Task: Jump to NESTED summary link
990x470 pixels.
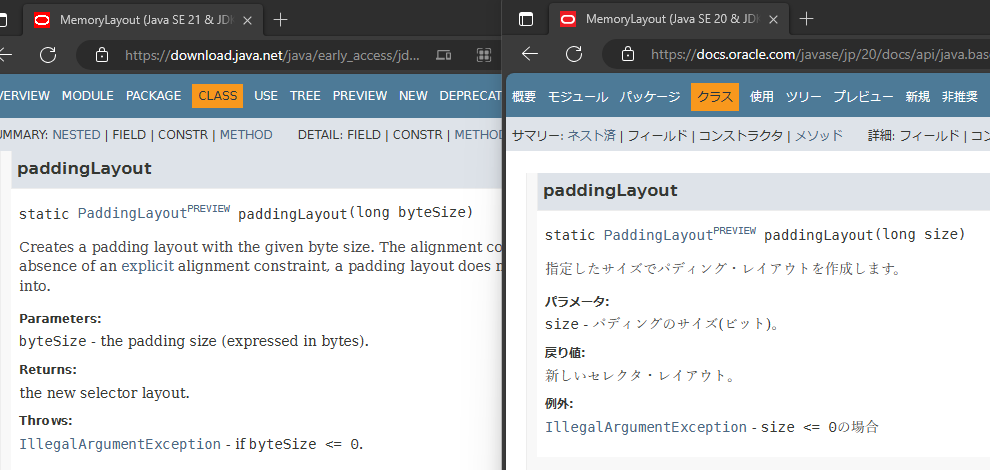Action: click(76, 135)
